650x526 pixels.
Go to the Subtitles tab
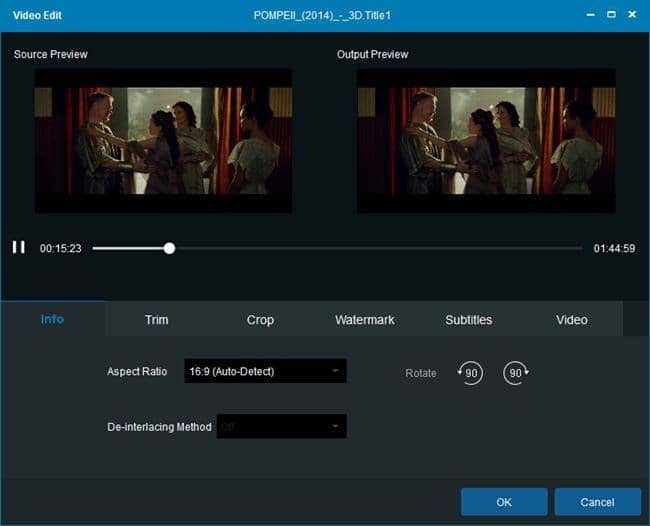468,320
